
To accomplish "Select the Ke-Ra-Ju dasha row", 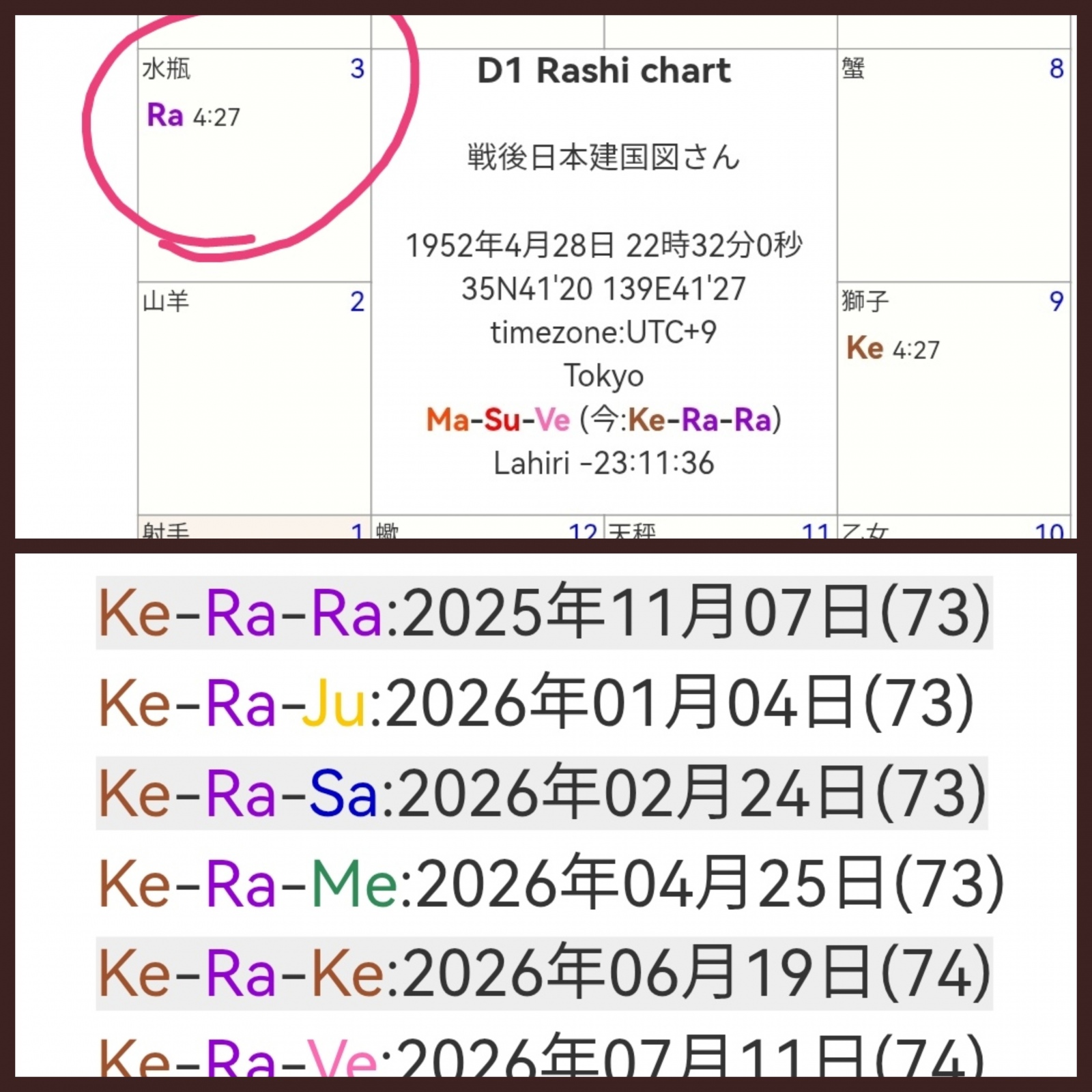I will 536,703.
